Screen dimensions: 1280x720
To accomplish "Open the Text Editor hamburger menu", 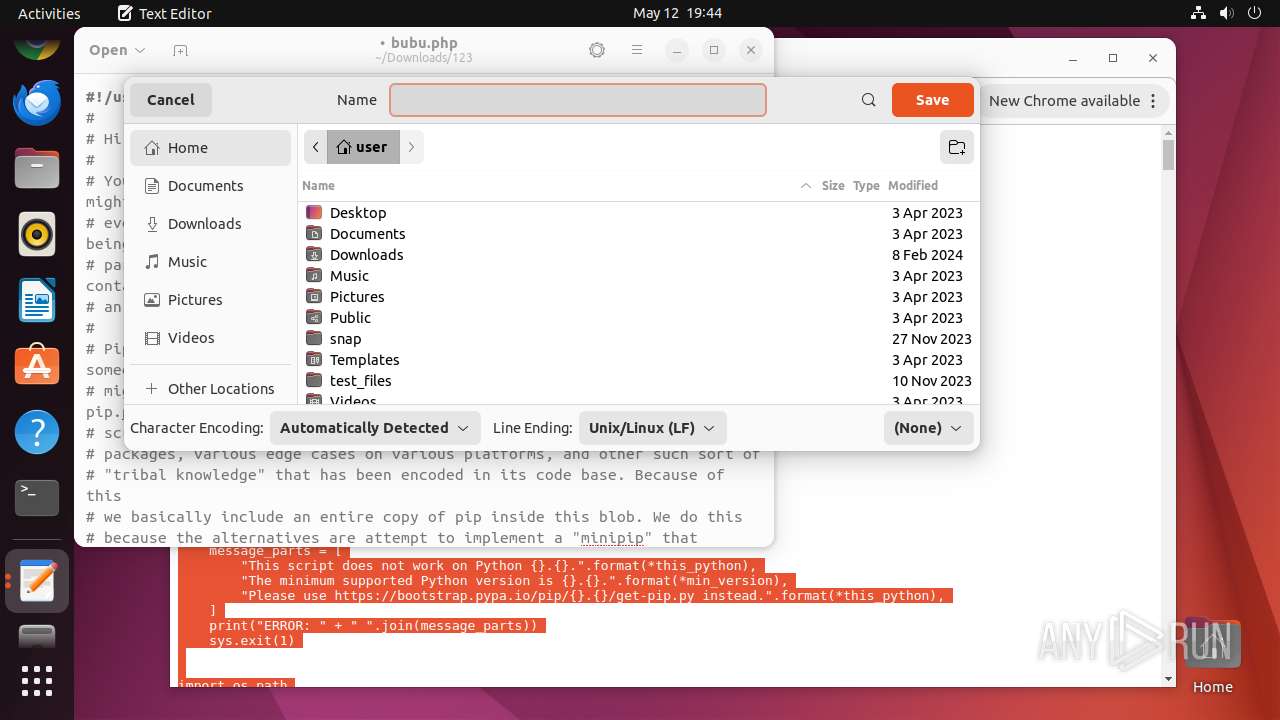I will [637, 50].
